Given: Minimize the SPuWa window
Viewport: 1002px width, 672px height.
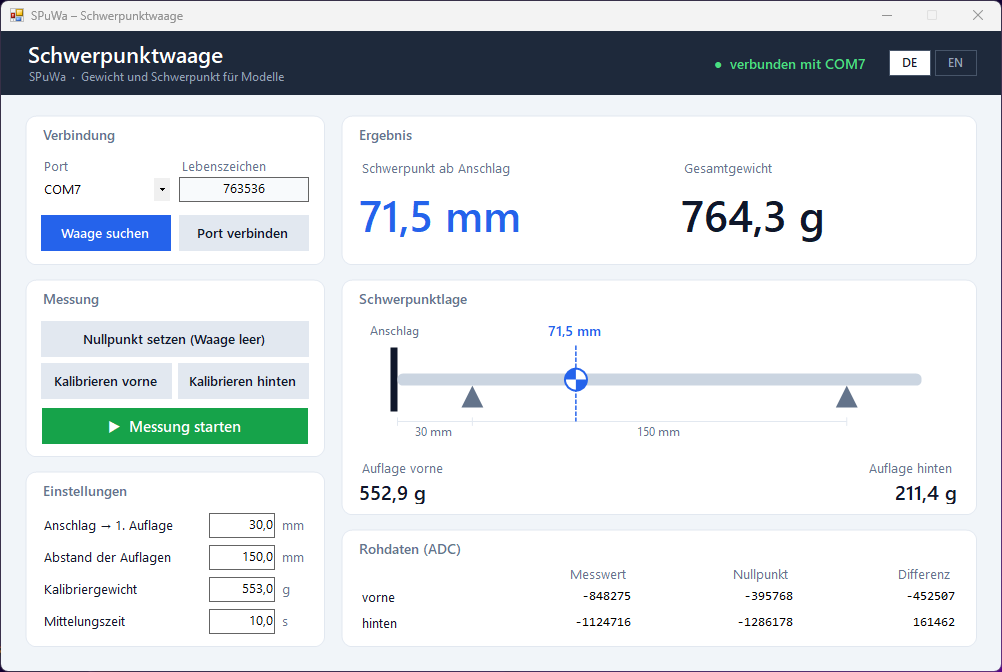Looking at the screenshot, I should (x=887, y=15).
